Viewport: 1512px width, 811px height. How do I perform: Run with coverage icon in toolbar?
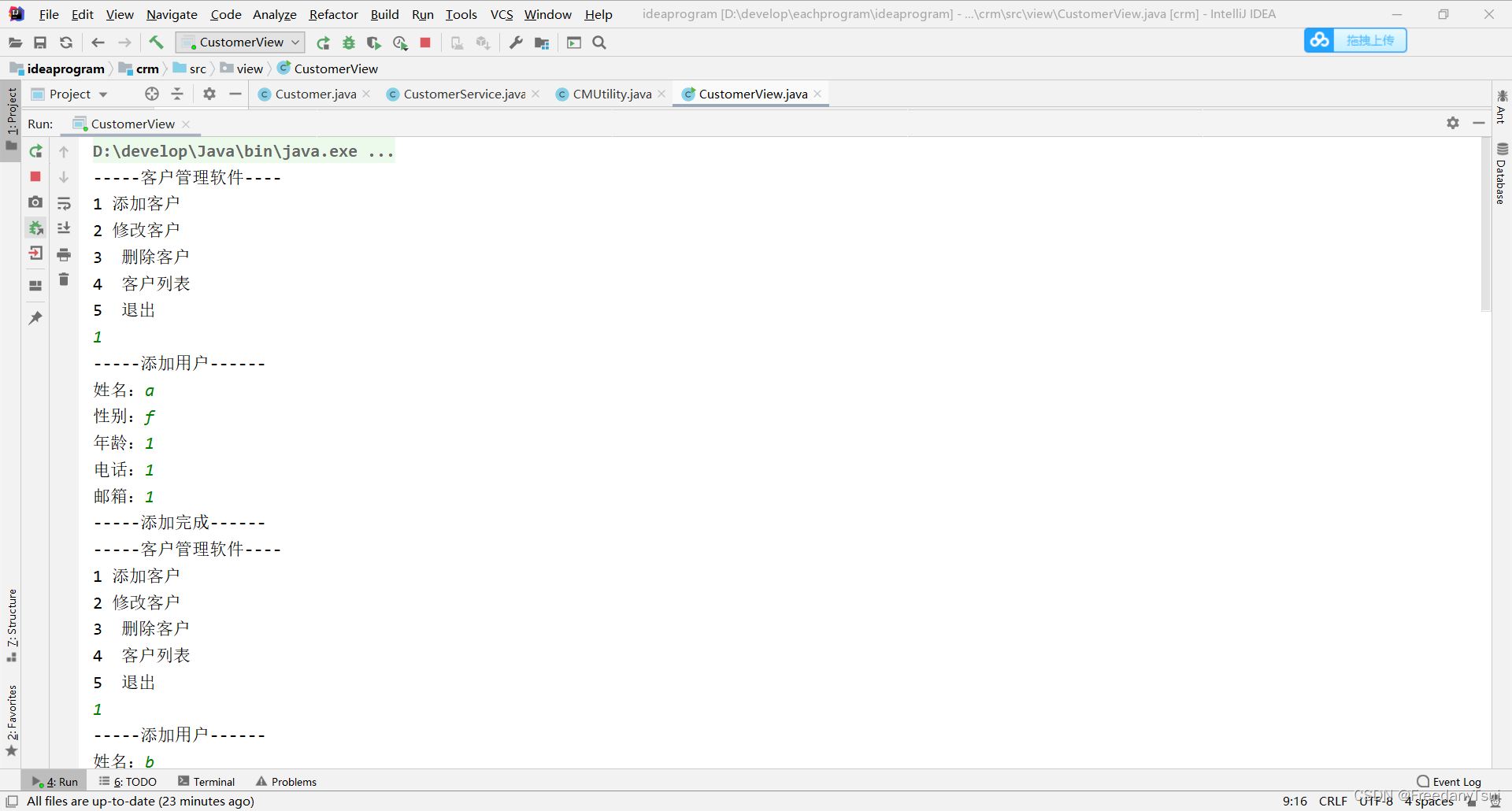coord(374,43)
